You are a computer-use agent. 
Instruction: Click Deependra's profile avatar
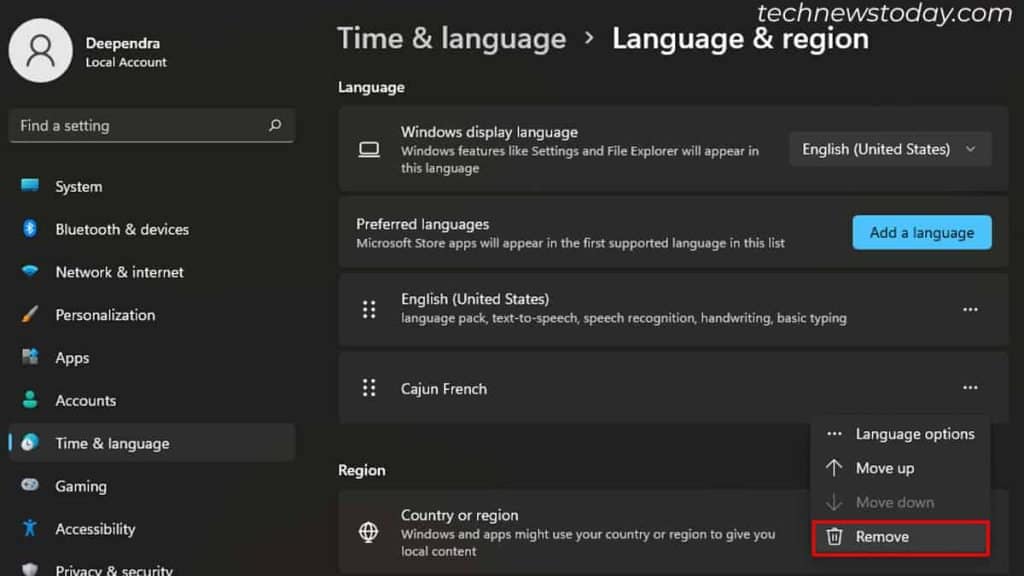tap(40, 48)
